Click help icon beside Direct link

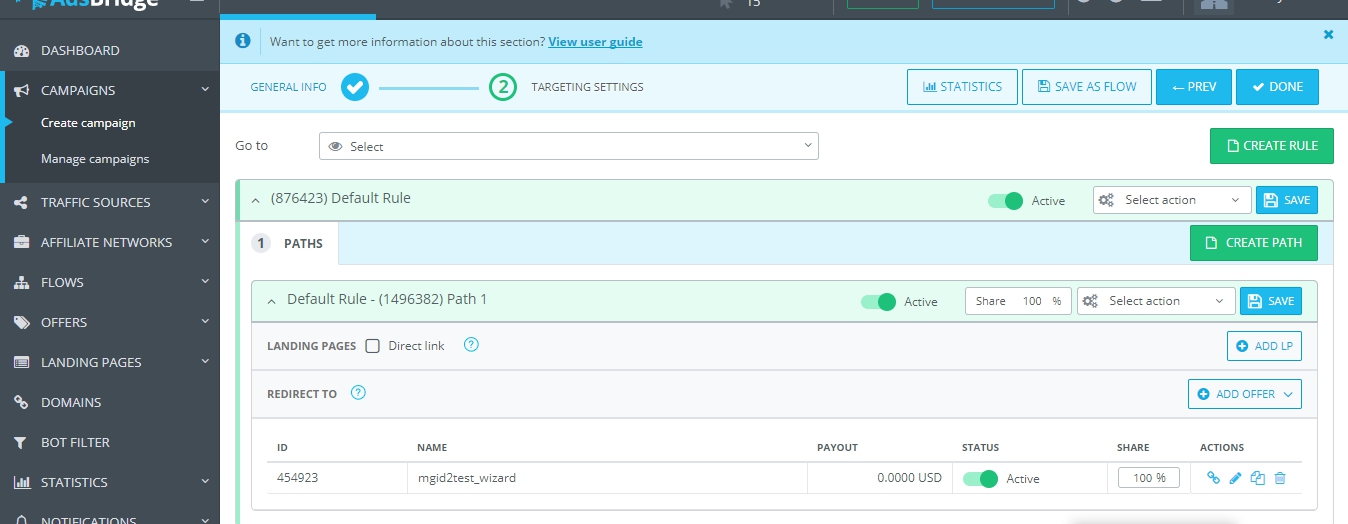click(472, 345)
